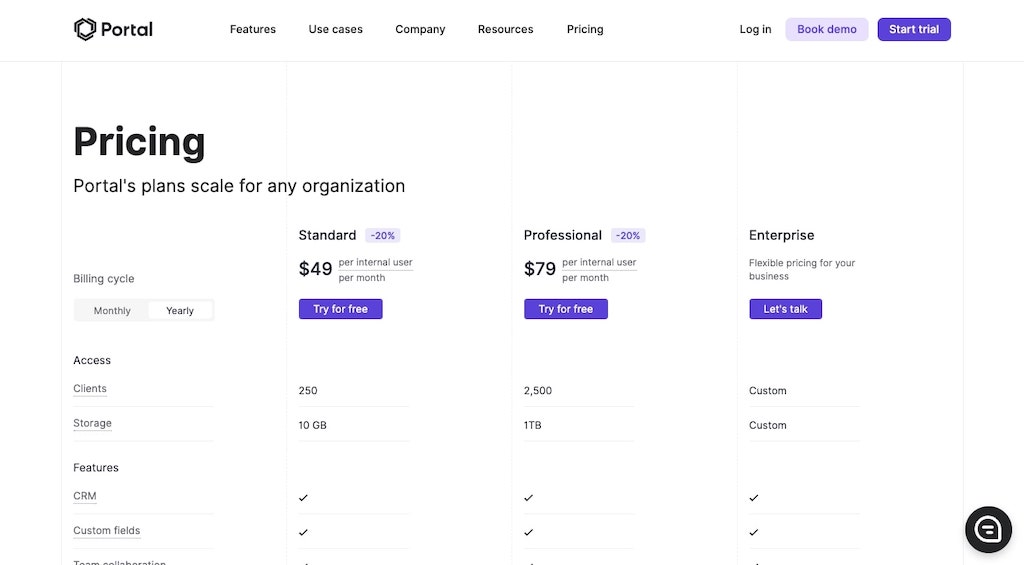Select Yearly billing cycle

click(180, 311)
